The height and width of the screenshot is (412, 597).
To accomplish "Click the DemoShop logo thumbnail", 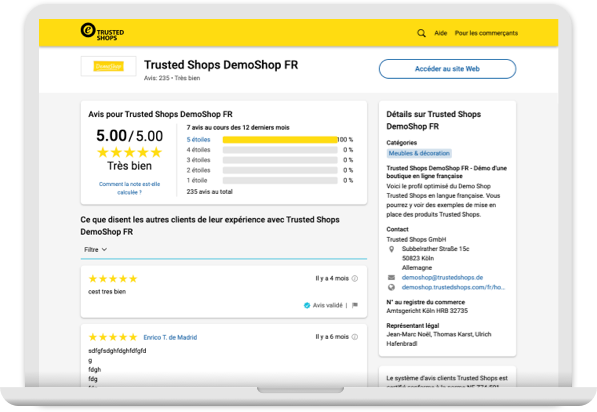I will pos(109,66).
